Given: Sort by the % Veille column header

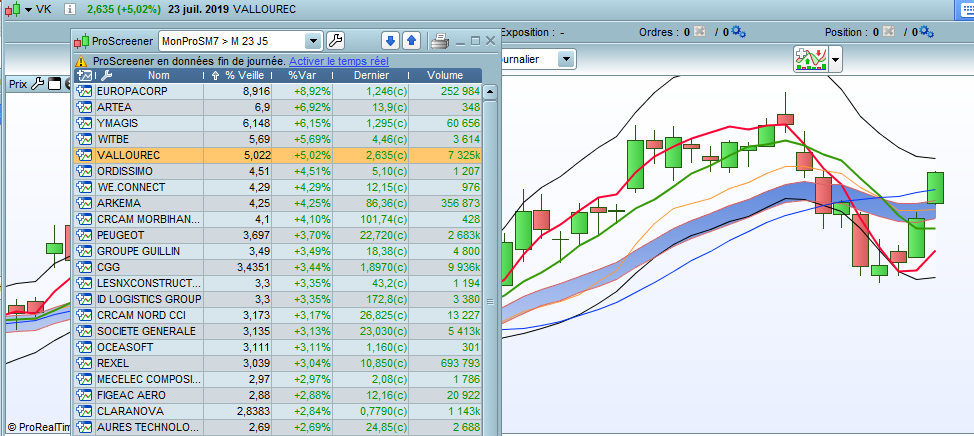Looking at the screenshot, I should pyautogui.click(x=239, y=75).
